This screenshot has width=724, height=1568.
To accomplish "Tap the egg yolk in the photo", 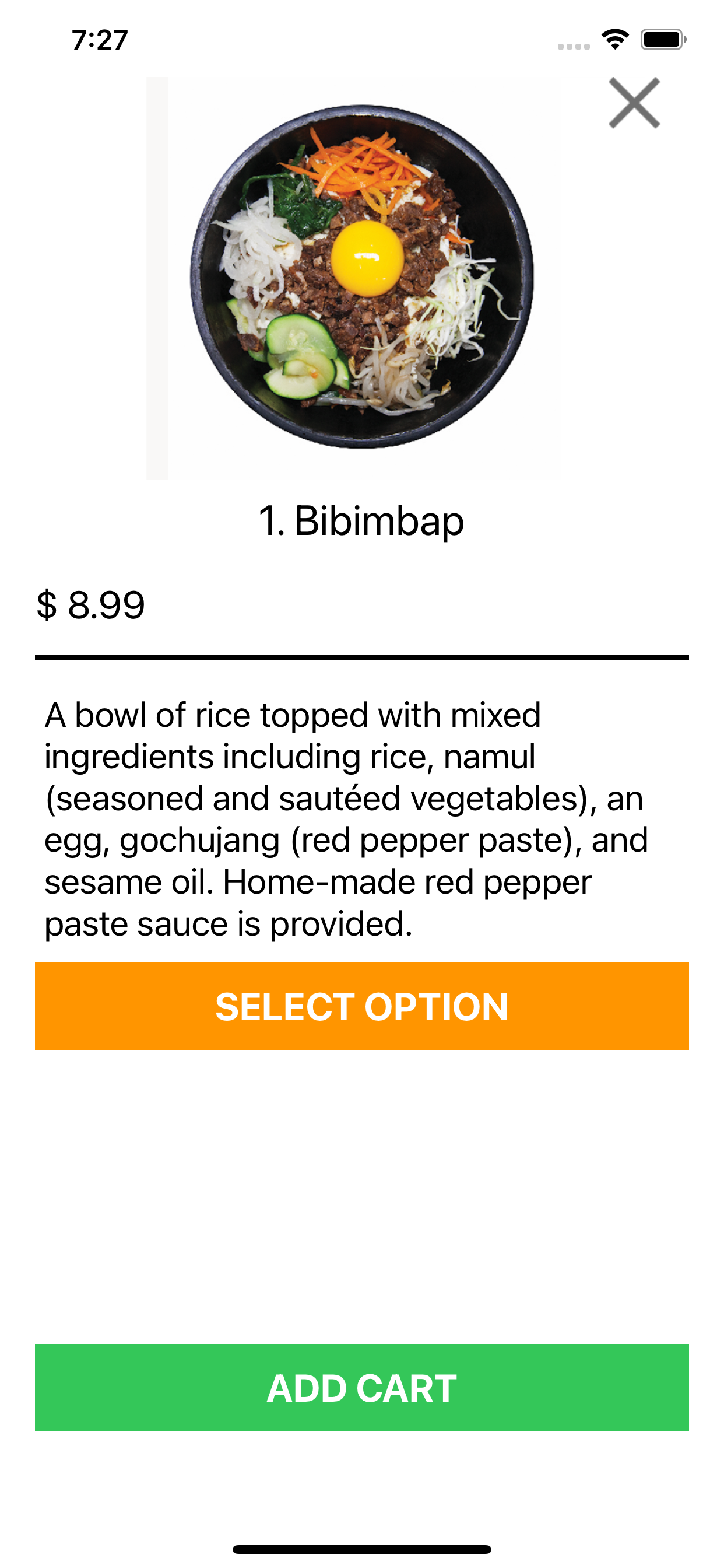I will [x=367, y=258].
